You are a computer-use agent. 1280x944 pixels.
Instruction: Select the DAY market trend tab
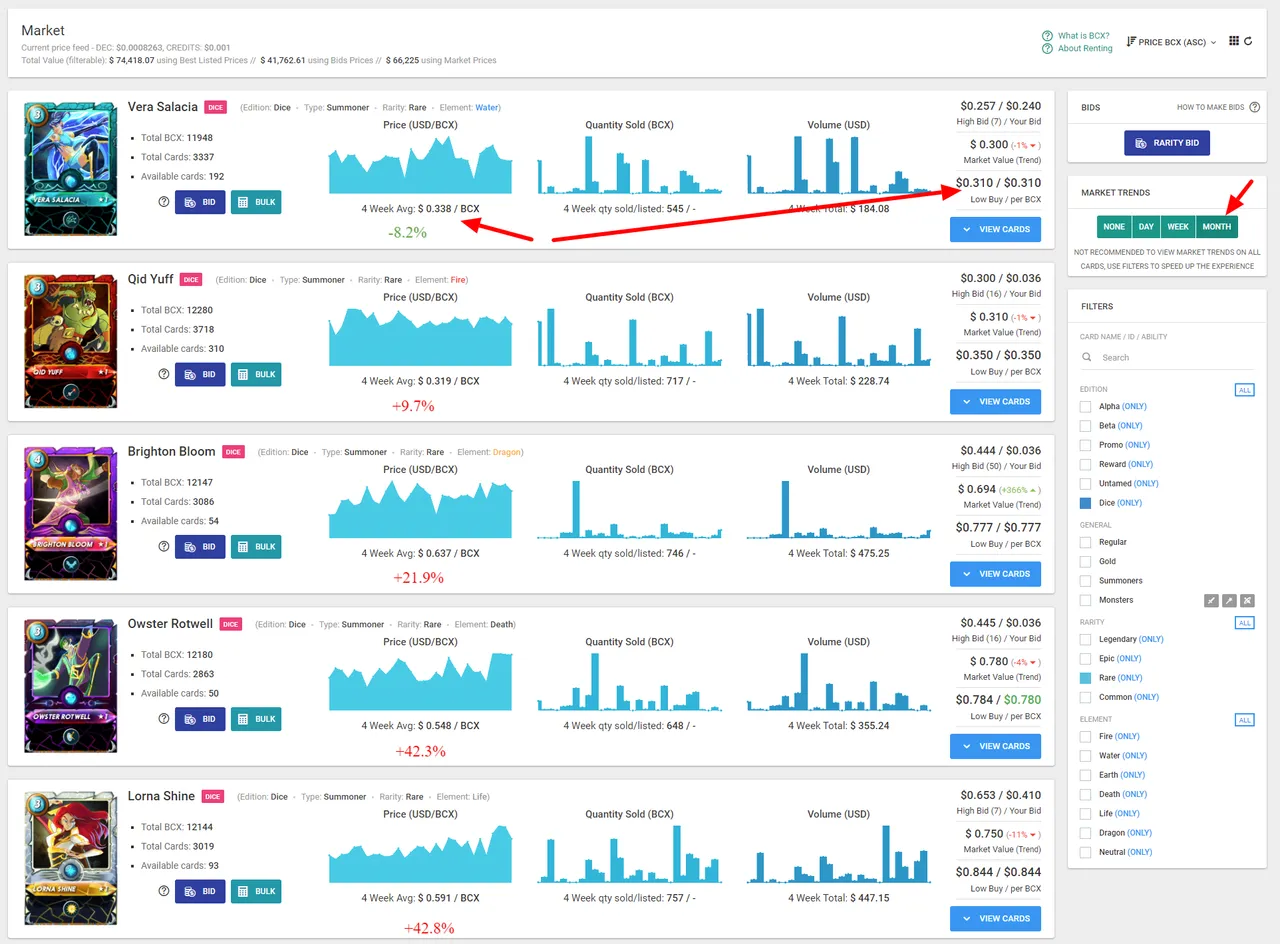1146,227
